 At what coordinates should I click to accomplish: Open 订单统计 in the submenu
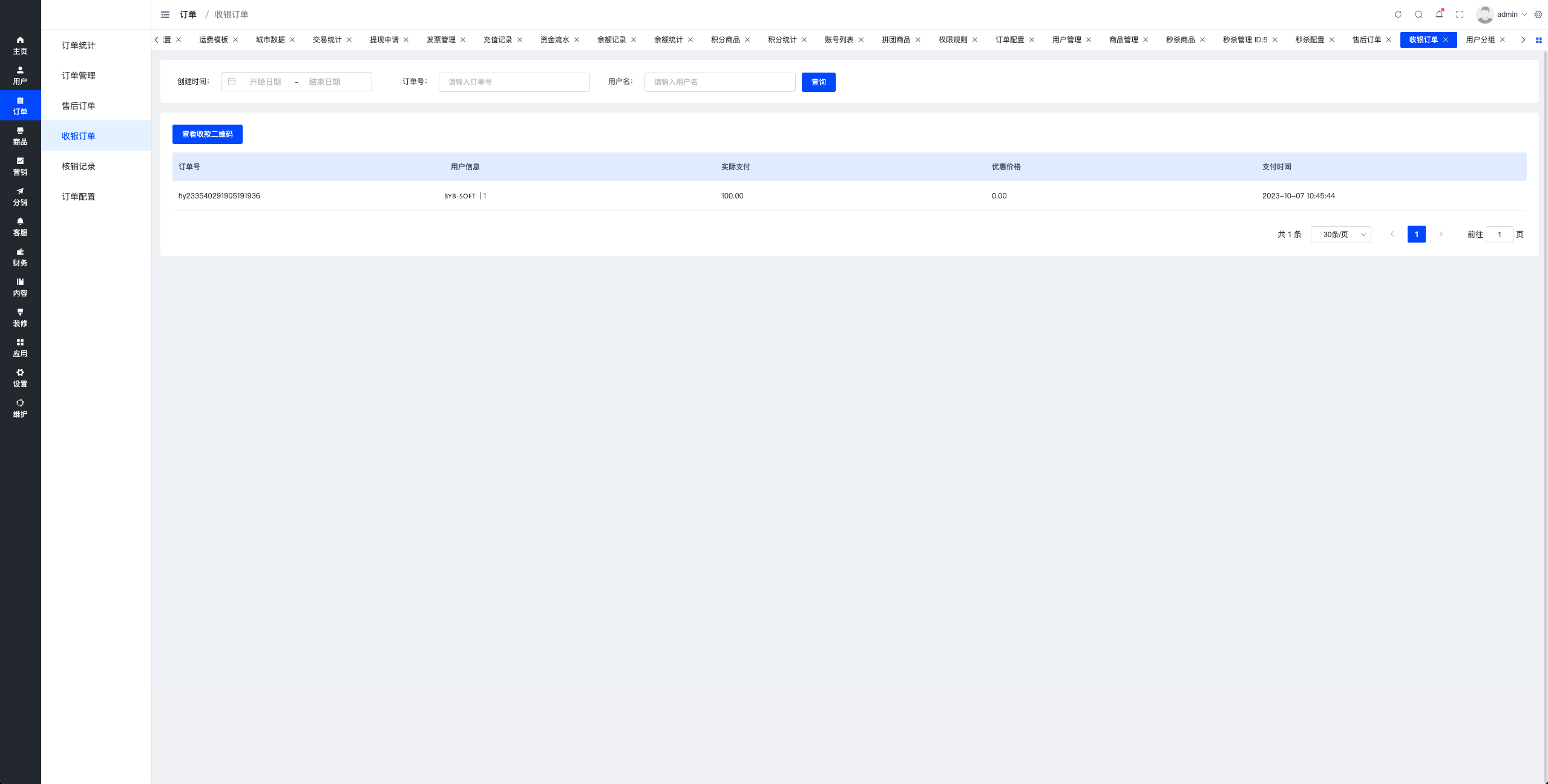[x=96, y=45]
